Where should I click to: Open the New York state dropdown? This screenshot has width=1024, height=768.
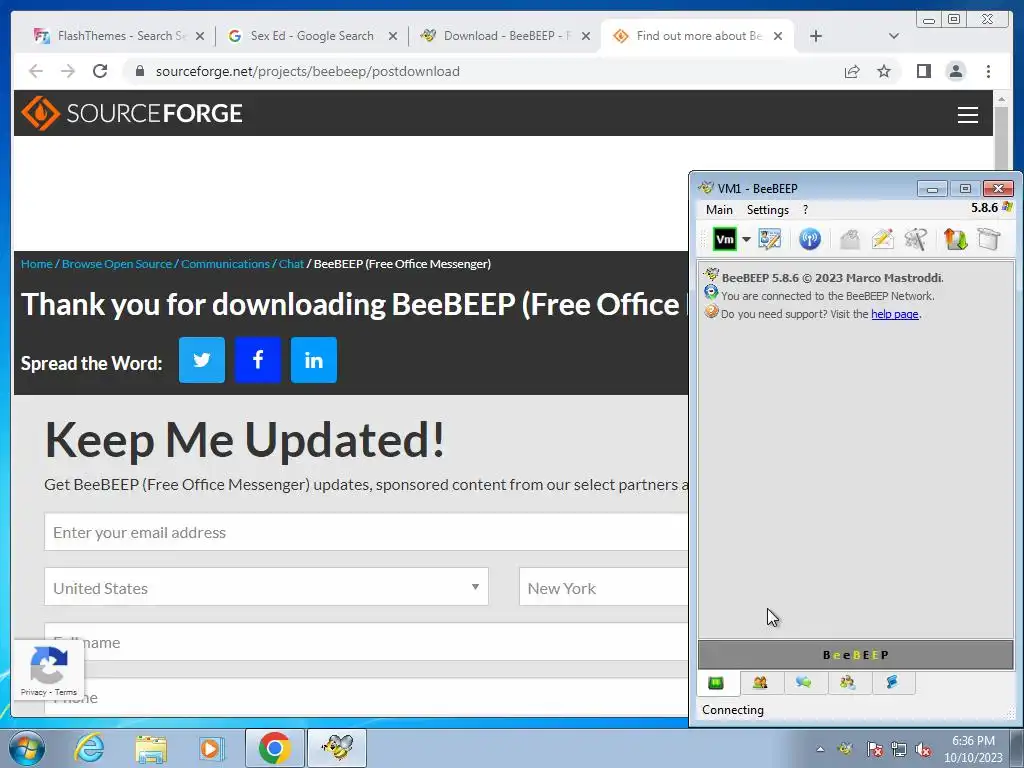point(603,587)
